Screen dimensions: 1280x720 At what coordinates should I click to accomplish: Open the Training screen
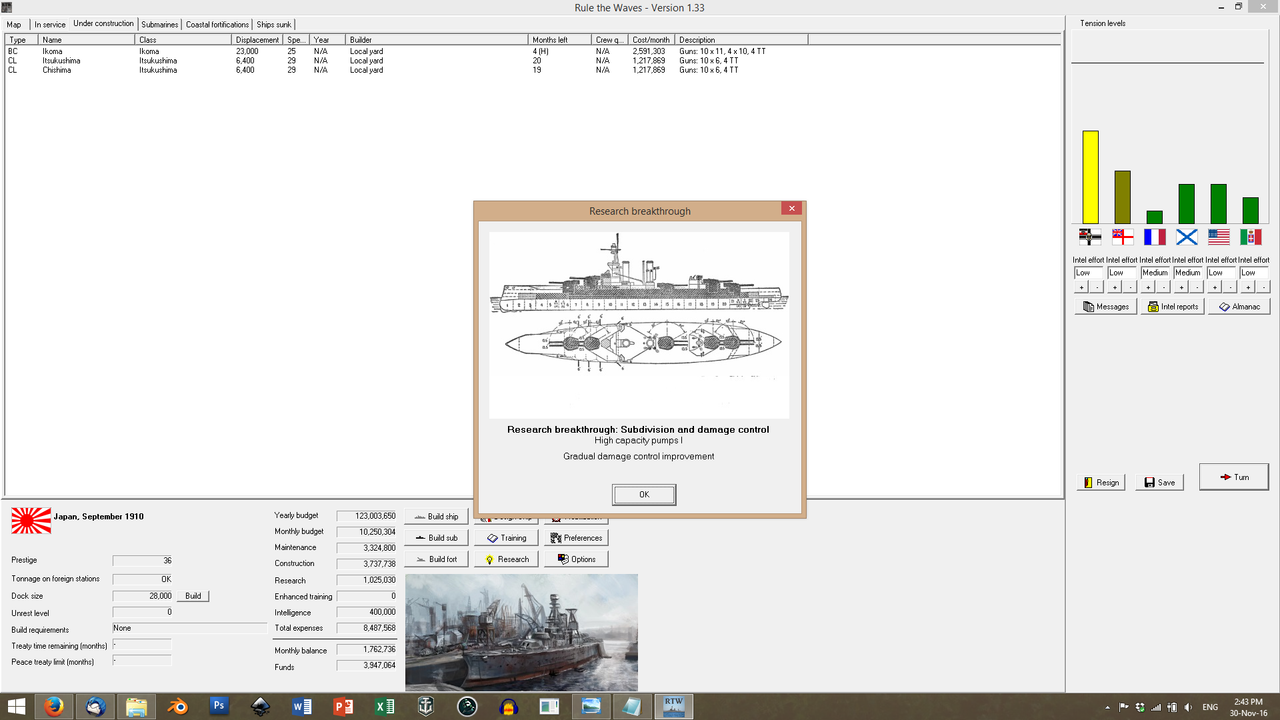click(507, 538)
